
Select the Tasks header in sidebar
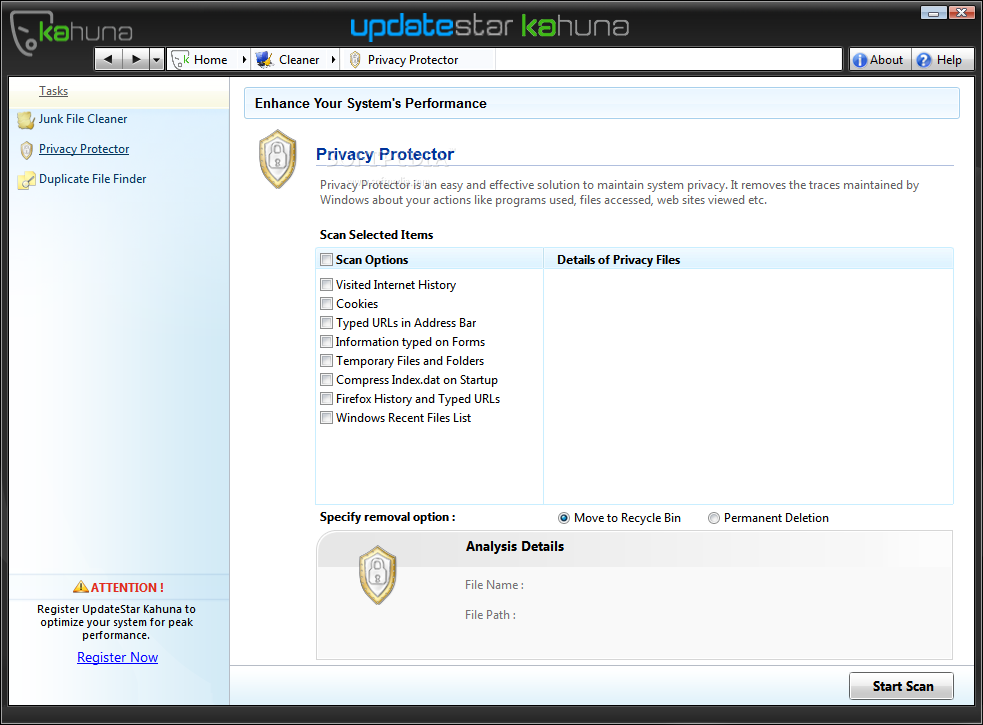point(53,91)
